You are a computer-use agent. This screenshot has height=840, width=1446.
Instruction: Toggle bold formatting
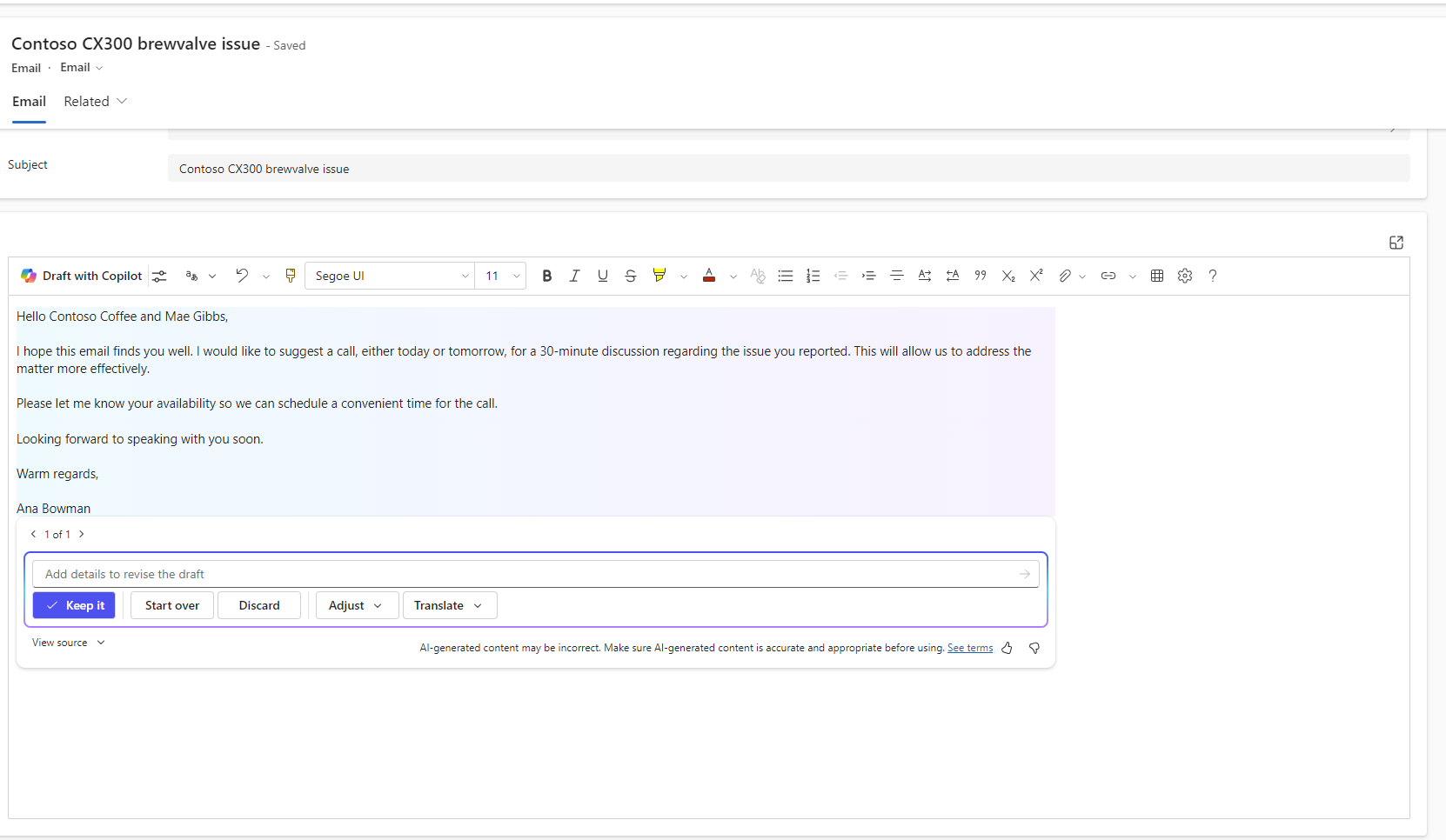point(547,276)
